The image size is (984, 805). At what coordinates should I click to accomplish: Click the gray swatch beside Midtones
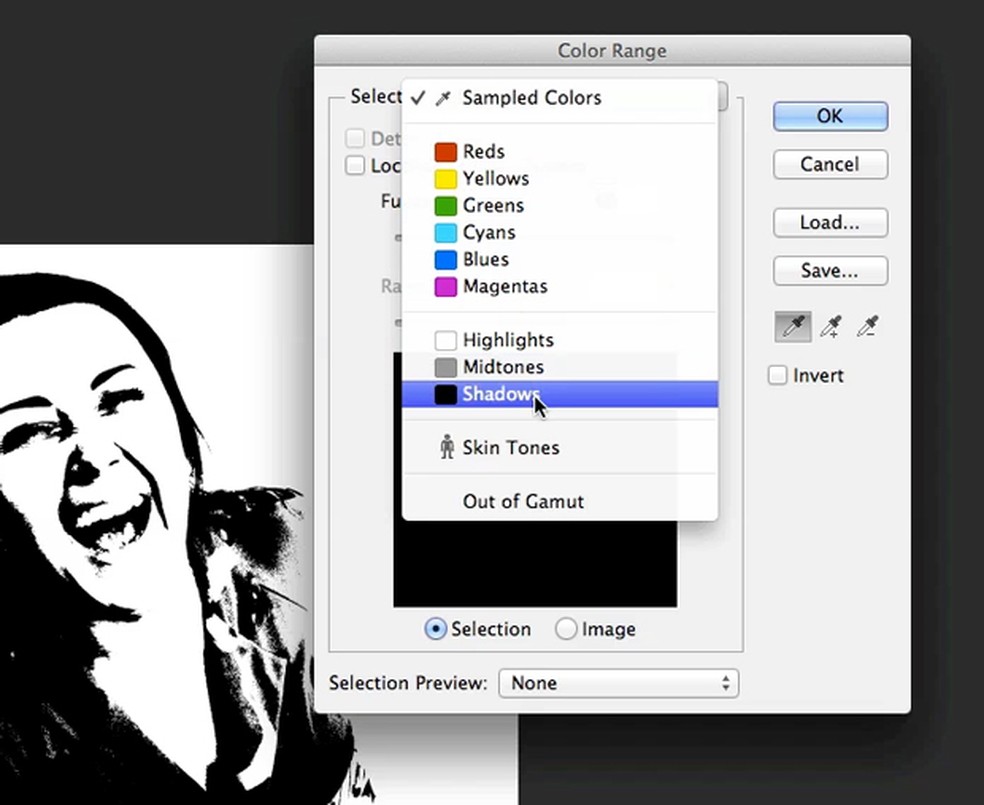[444, 367]
